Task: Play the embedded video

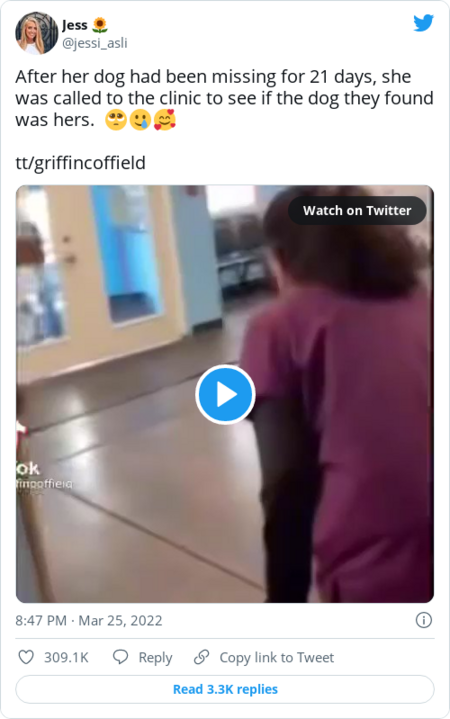Action: click(225, 394)
